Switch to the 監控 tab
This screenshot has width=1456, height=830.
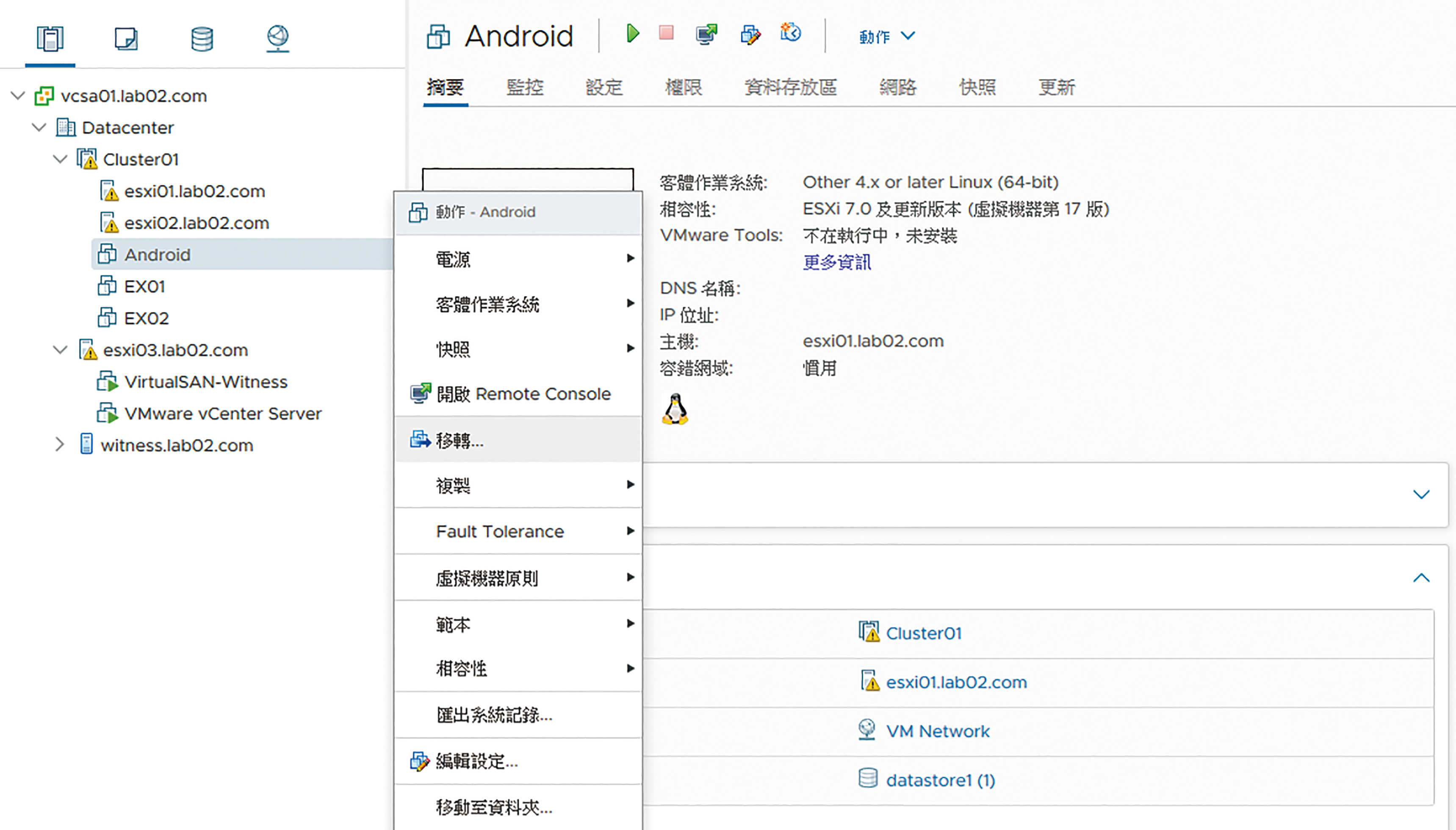tap(525, 87)
